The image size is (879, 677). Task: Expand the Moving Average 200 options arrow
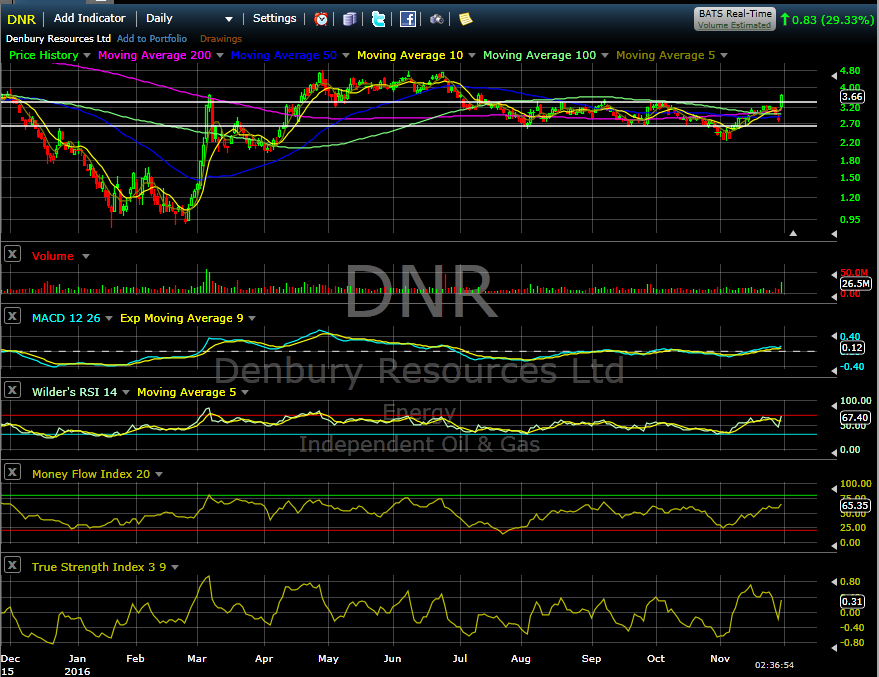[x=220, y=55]
